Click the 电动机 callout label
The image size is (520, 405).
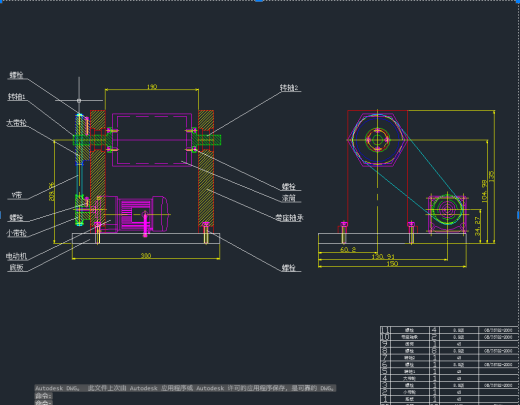16,256
